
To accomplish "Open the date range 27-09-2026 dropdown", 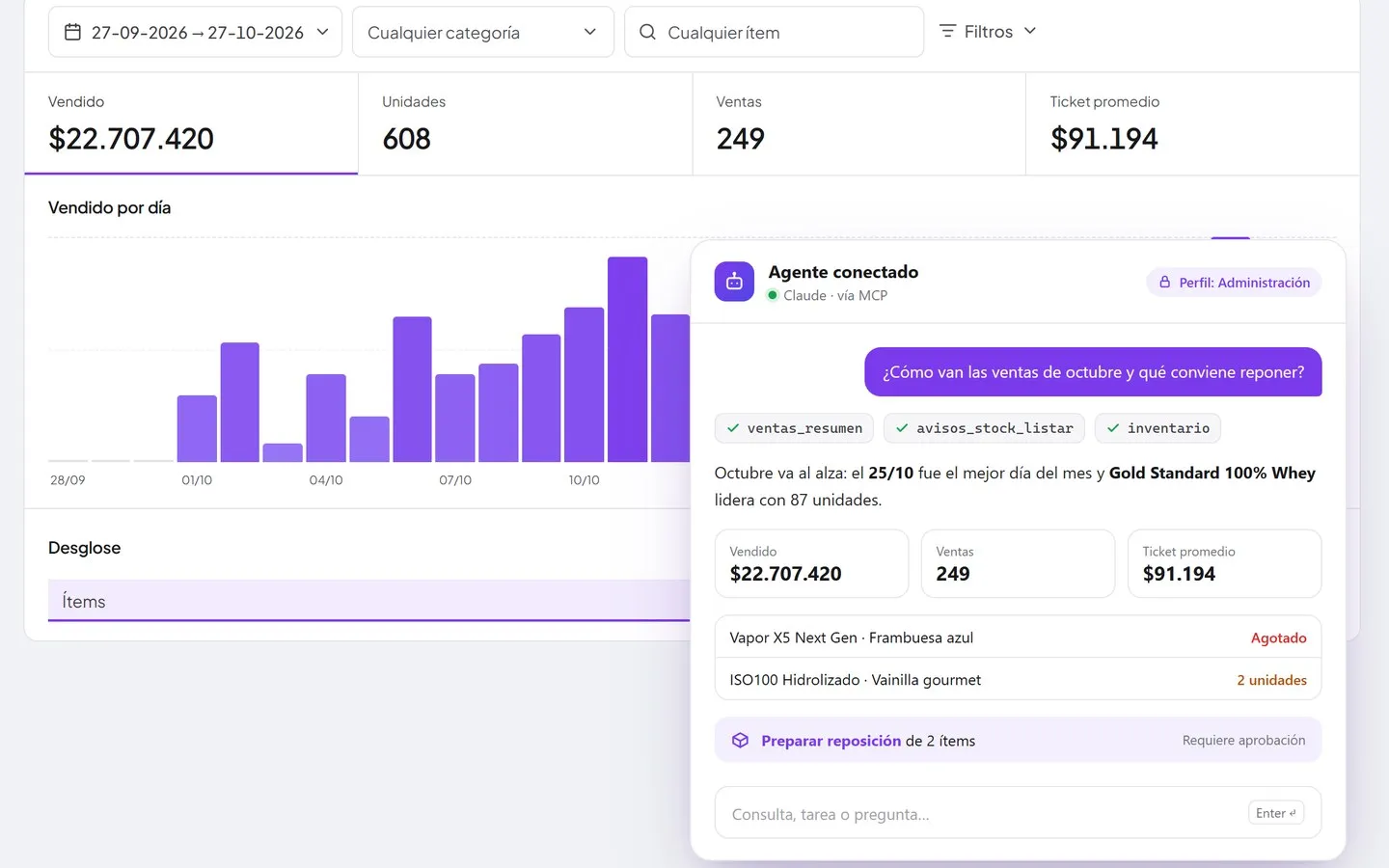I will click(195, 32).
